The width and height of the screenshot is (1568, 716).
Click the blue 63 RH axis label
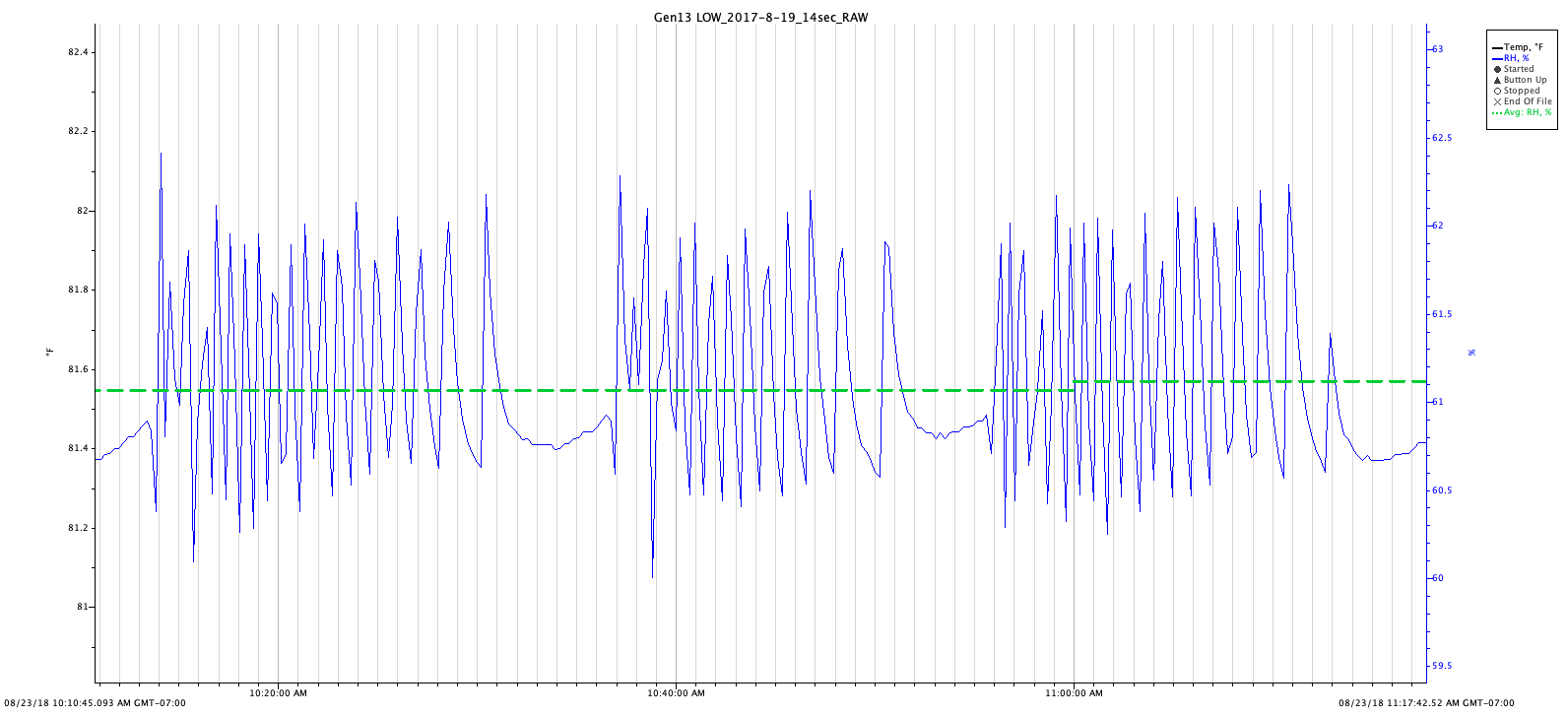pyautogui.click(x=1437, y=49)
